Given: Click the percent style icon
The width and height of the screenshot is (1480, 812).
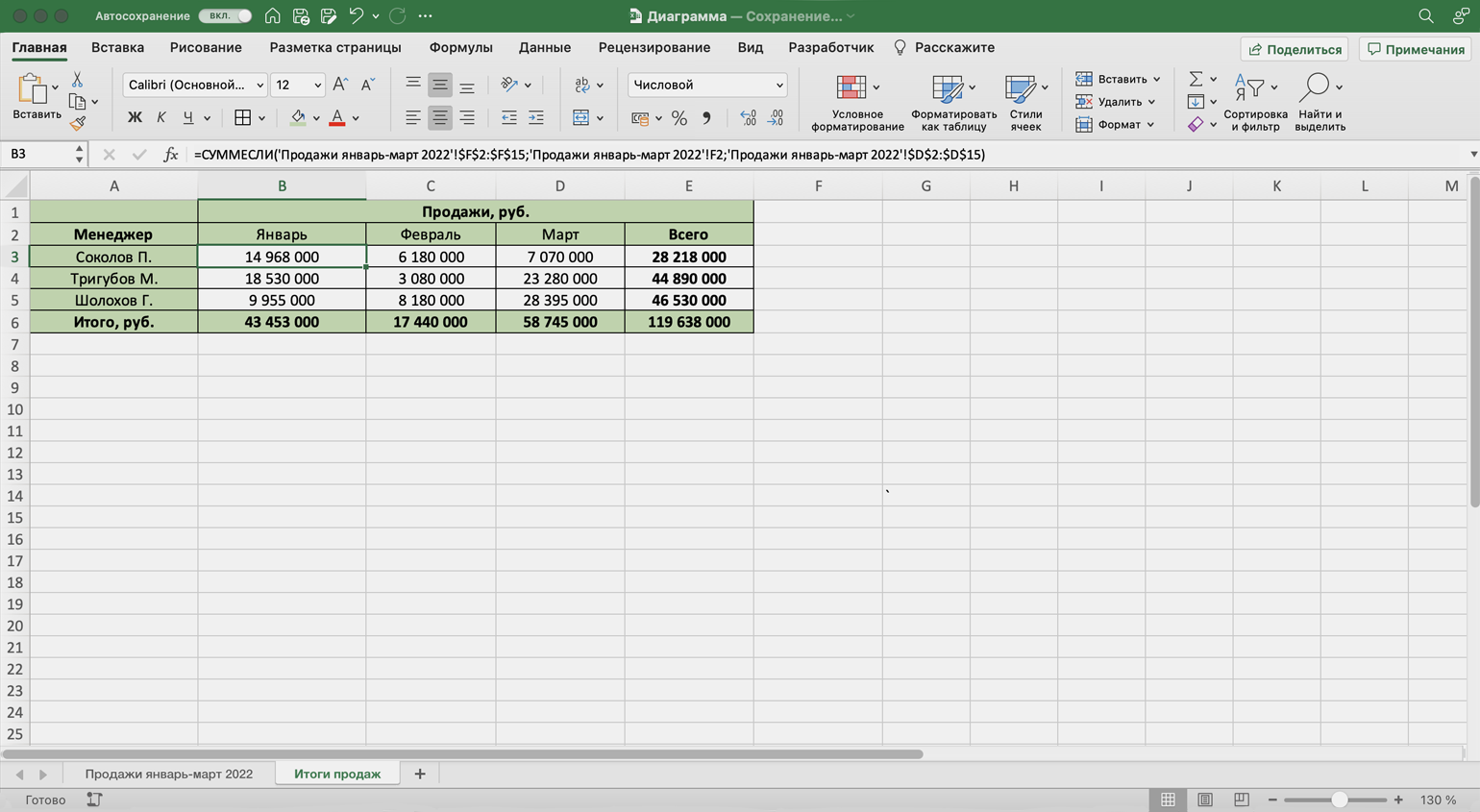Looking at the screenshot, I should click(679, 118).
